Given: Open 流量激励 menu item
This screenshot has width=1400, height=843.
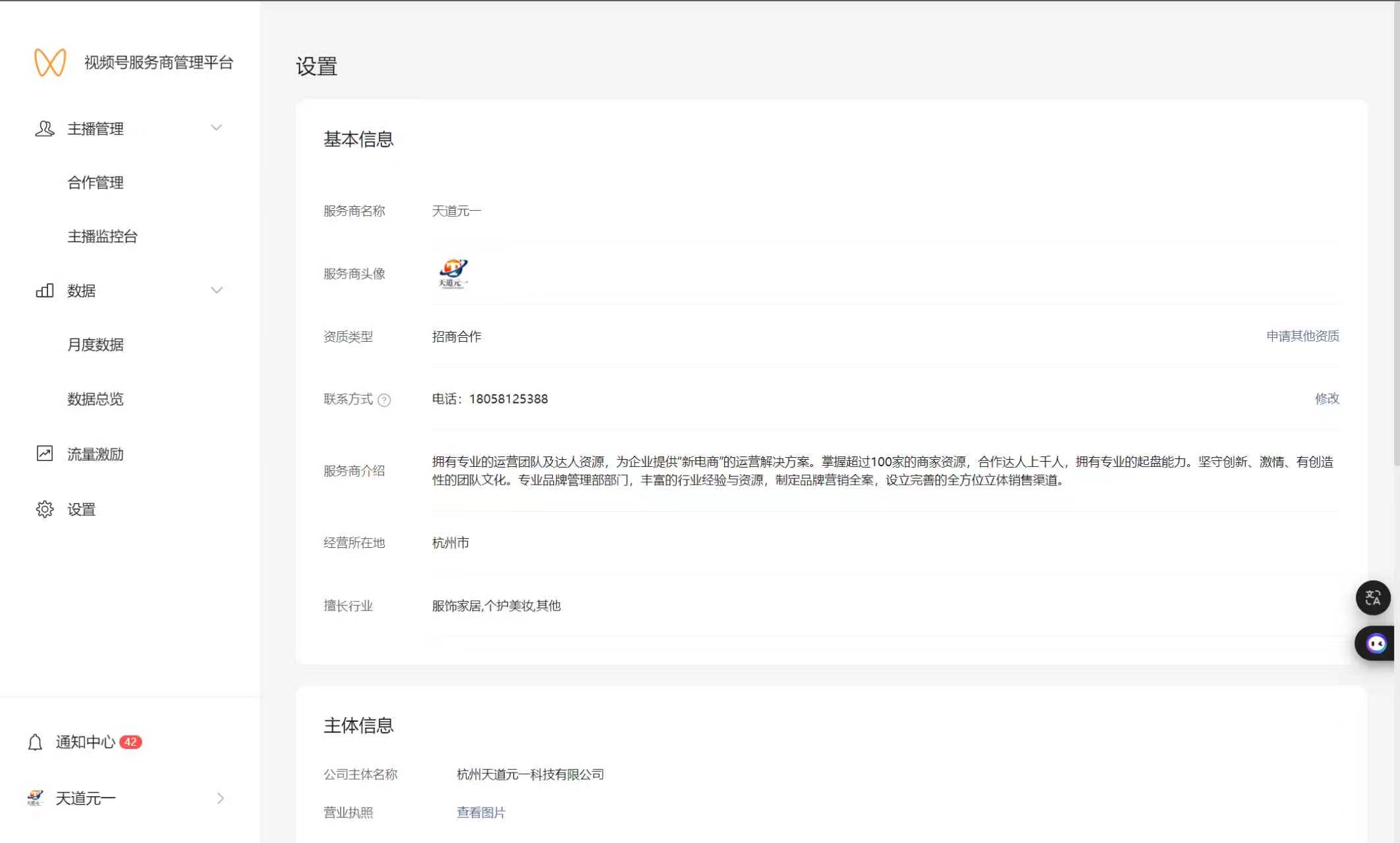Looking at the screenshot, I should [x=96, y=454].
